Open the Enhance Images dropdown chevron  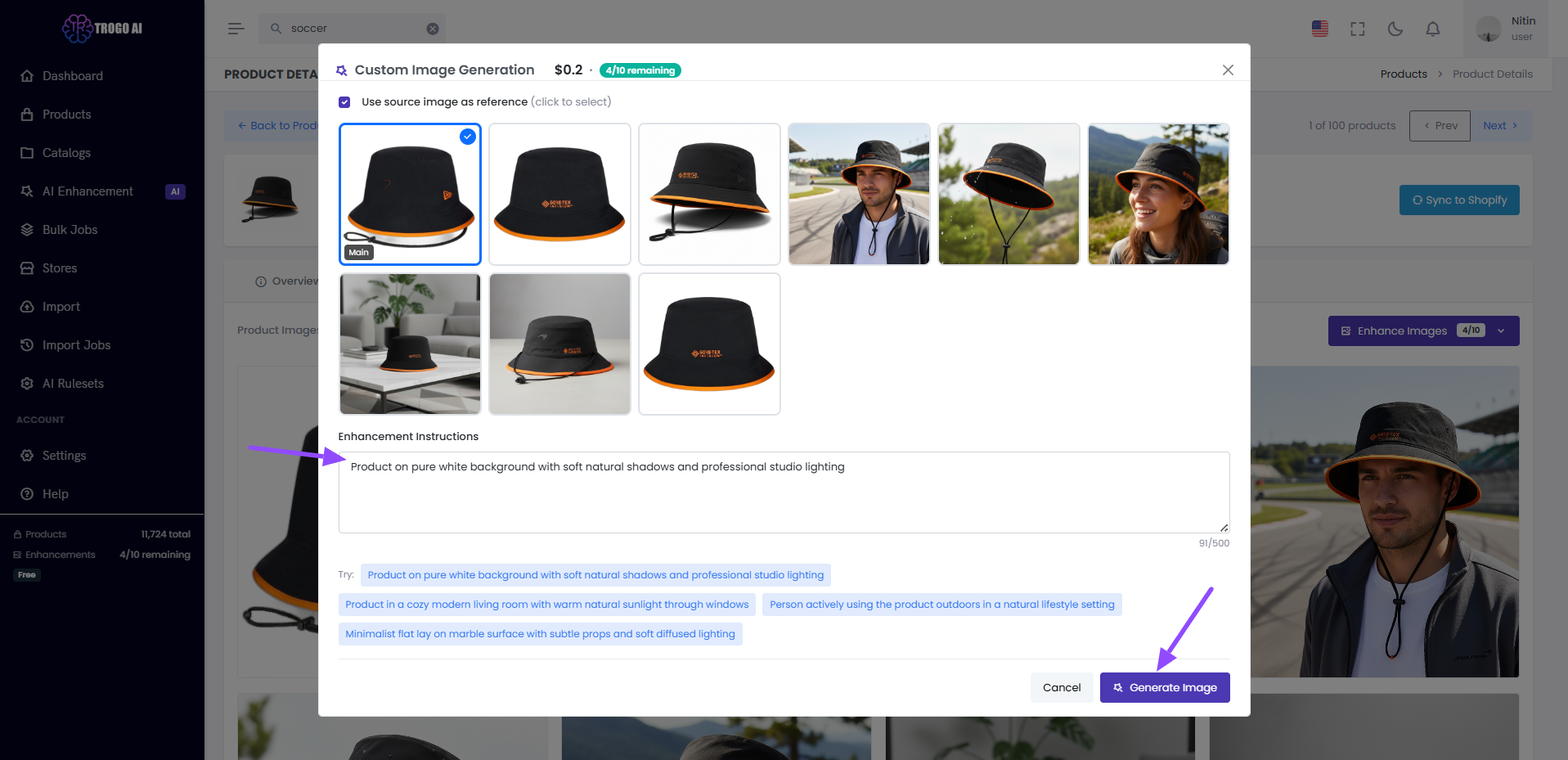tap(1501, 331)
